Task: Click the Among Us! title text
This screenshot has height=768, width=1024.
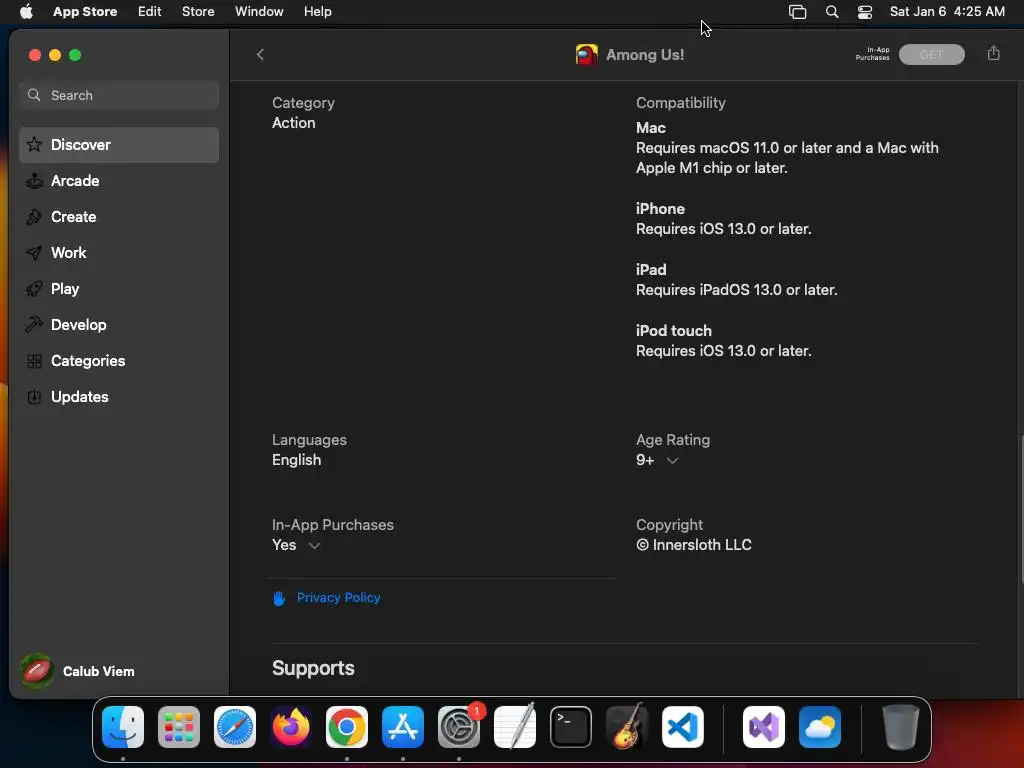Action: tap(645, 55)
